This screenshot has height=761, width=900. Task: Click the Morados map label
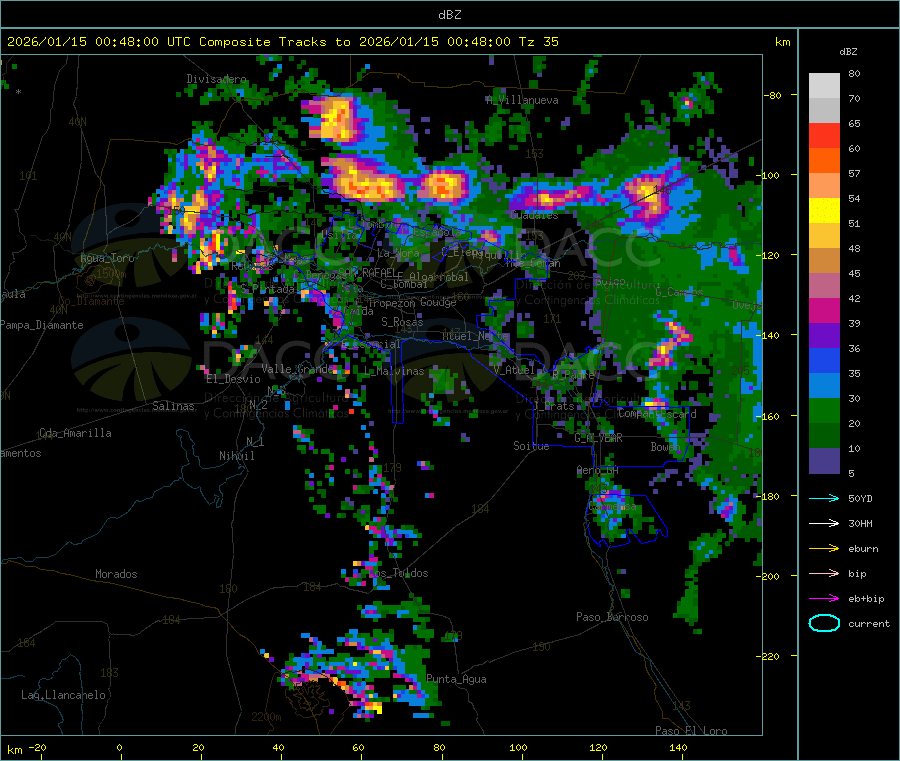click(116, 574)
